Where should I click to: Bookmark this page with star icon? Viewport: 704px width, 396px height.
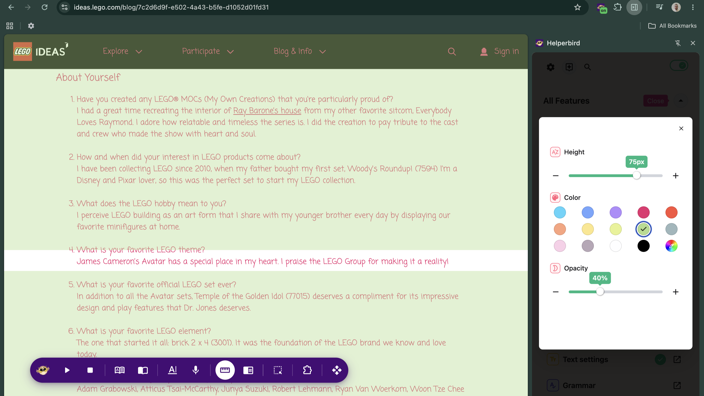[x=577, y=7]
